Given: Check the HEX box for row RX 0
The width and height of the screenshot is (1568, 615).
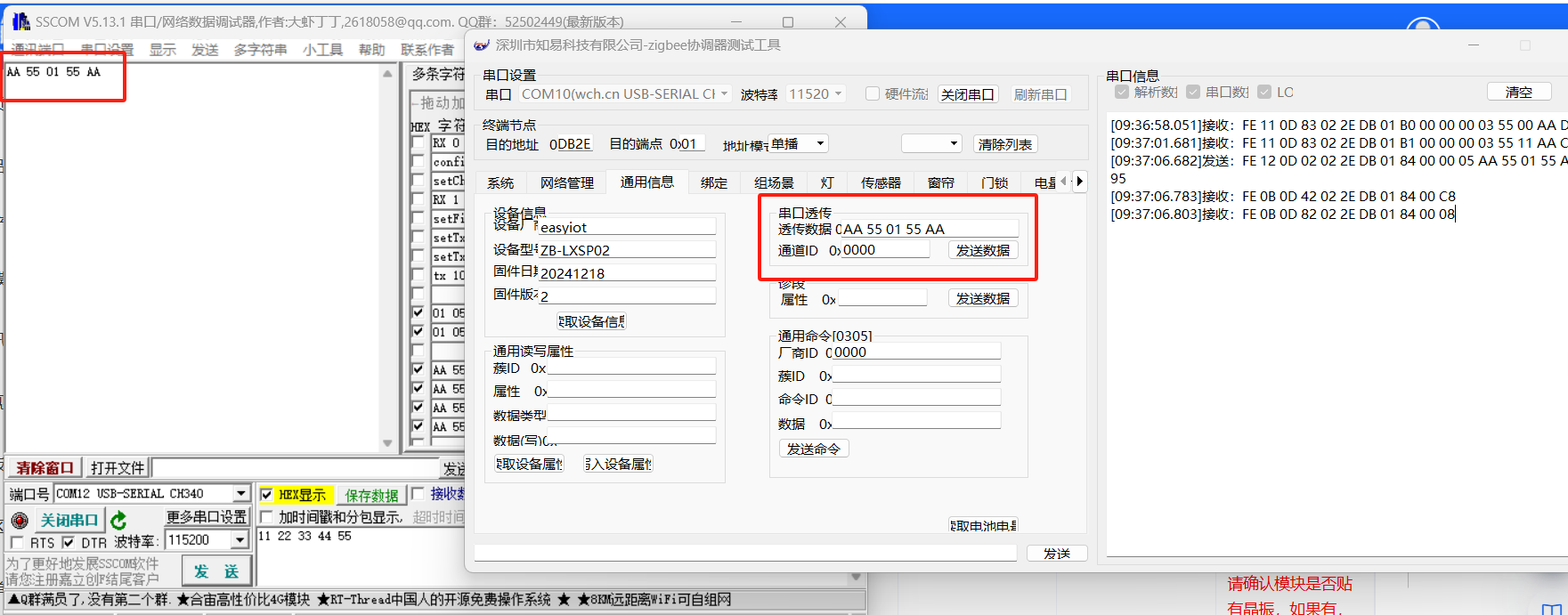Looking at the screenshot, I should coord(418,142).
